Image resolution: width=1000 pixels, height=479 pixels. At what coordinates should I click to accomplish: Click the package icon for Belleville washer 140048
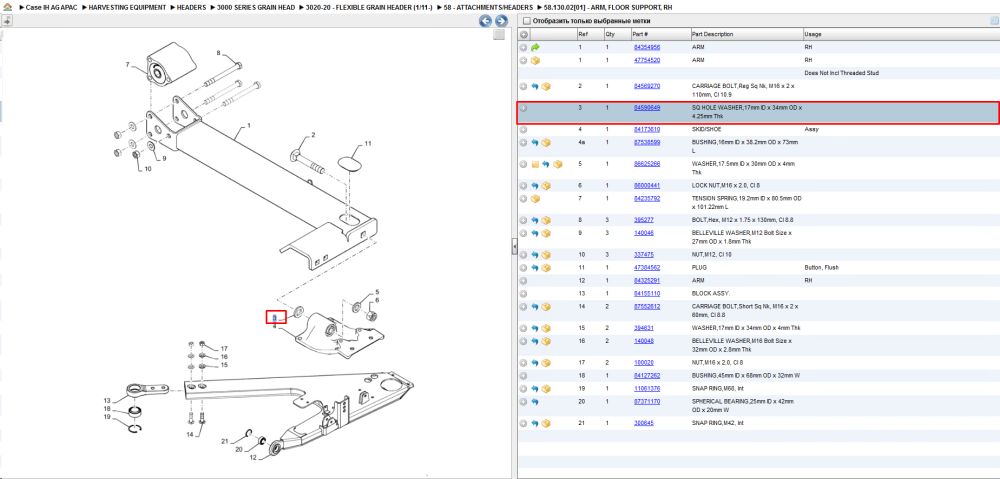coord(546,341)
